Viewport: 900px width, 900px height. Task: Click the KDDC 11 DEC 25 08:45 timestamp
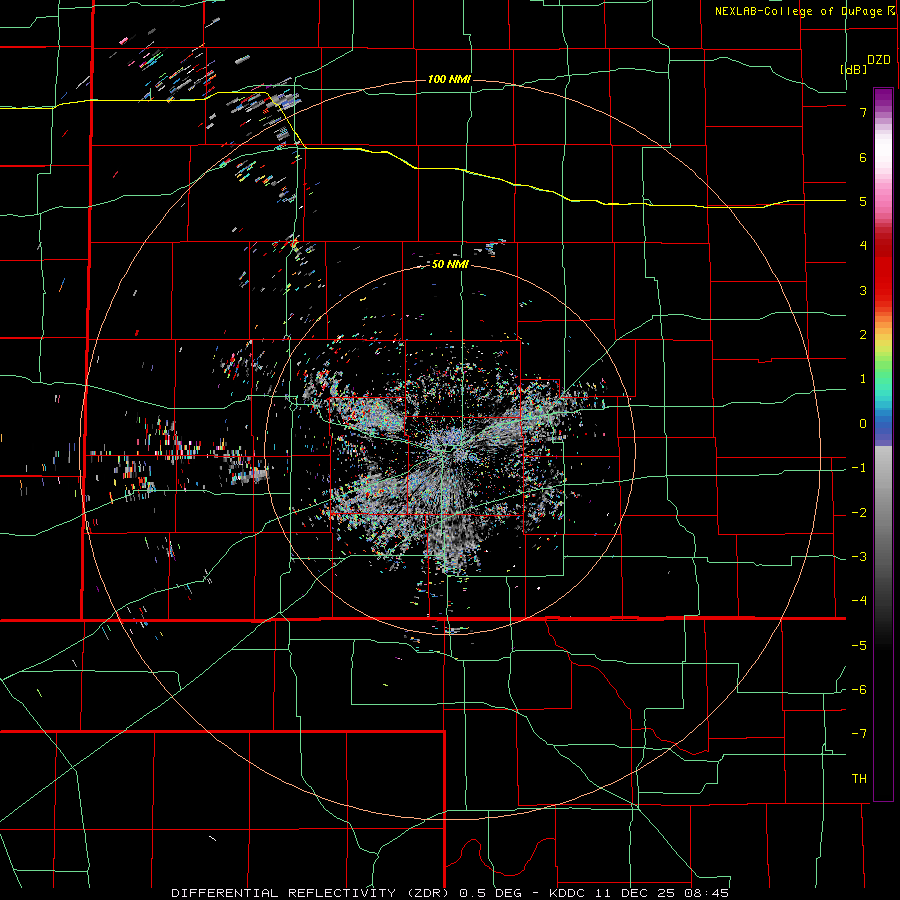pyautogui.click(x=639, y=893)
